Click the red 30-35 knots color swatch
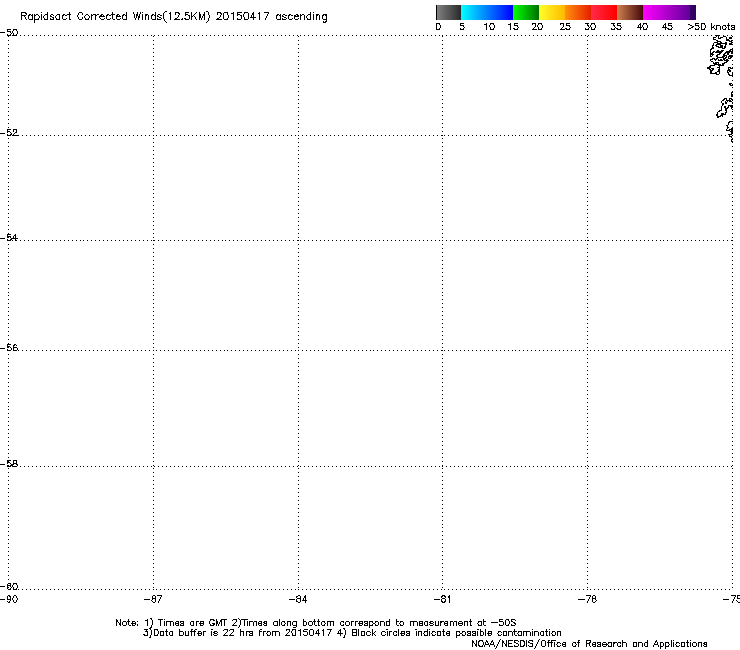This screenshot has height=650, width=740. 604,12
